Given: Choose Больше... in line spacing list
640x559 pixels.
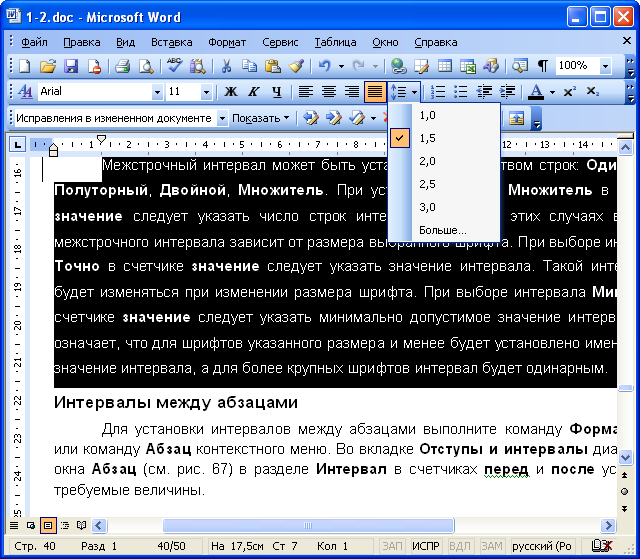Looking at the screenshot, I should pos(444,230).
